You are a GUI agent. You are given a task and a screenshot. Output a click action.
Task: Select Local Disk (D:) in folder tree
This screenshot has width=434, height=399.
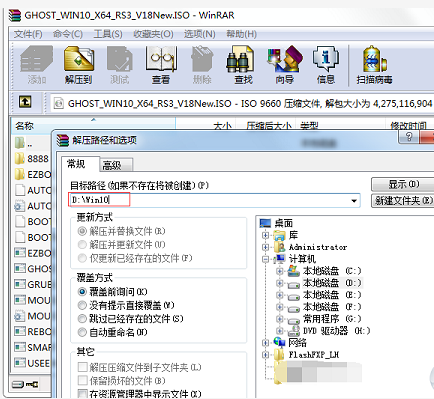(324, 283)
